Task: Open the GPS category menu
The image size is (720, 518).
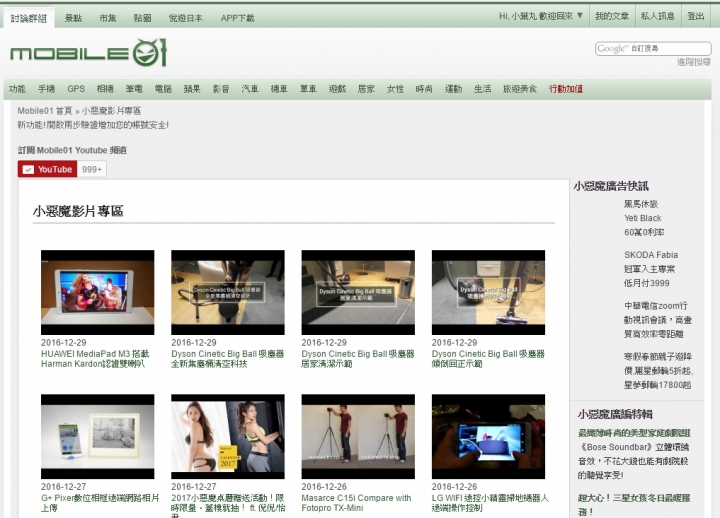Action: (x=76, y=89)
